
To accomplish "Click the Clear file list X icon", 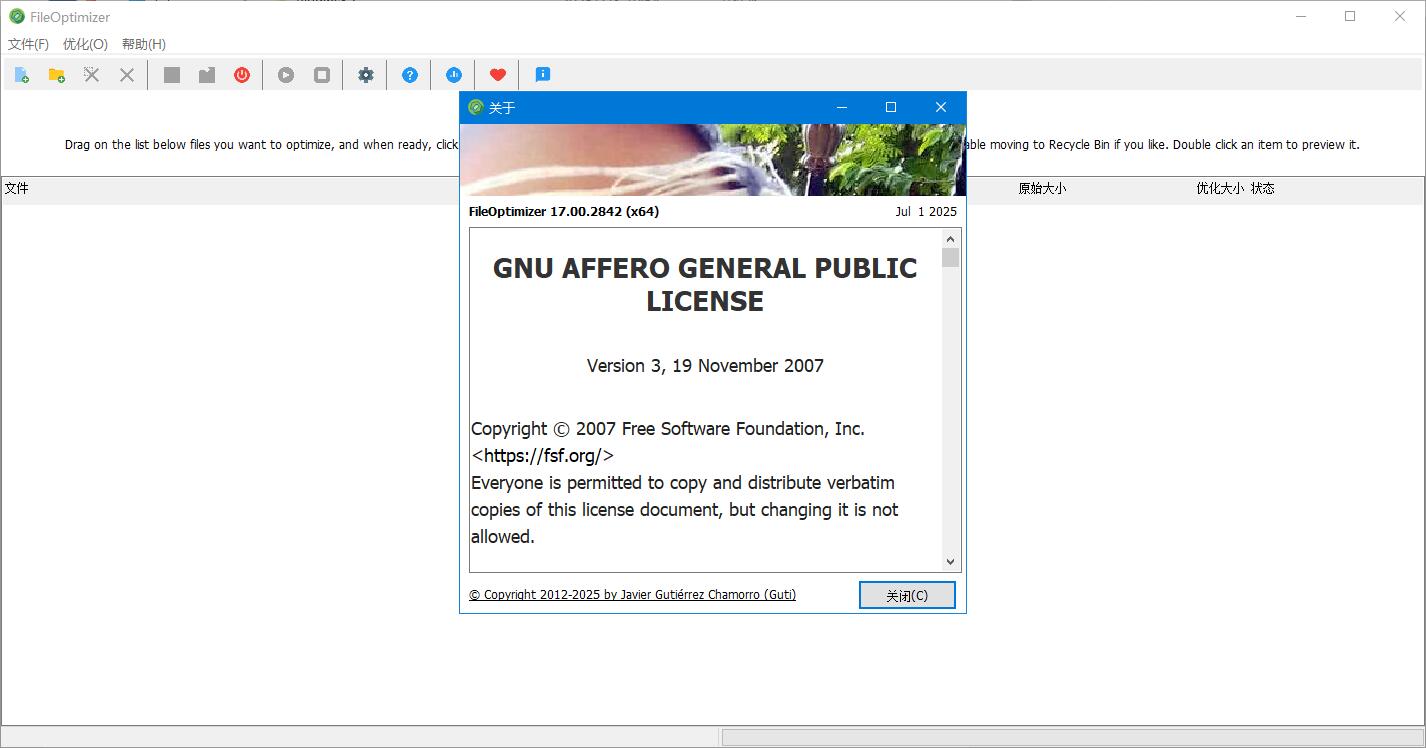I will click(127, 75).
